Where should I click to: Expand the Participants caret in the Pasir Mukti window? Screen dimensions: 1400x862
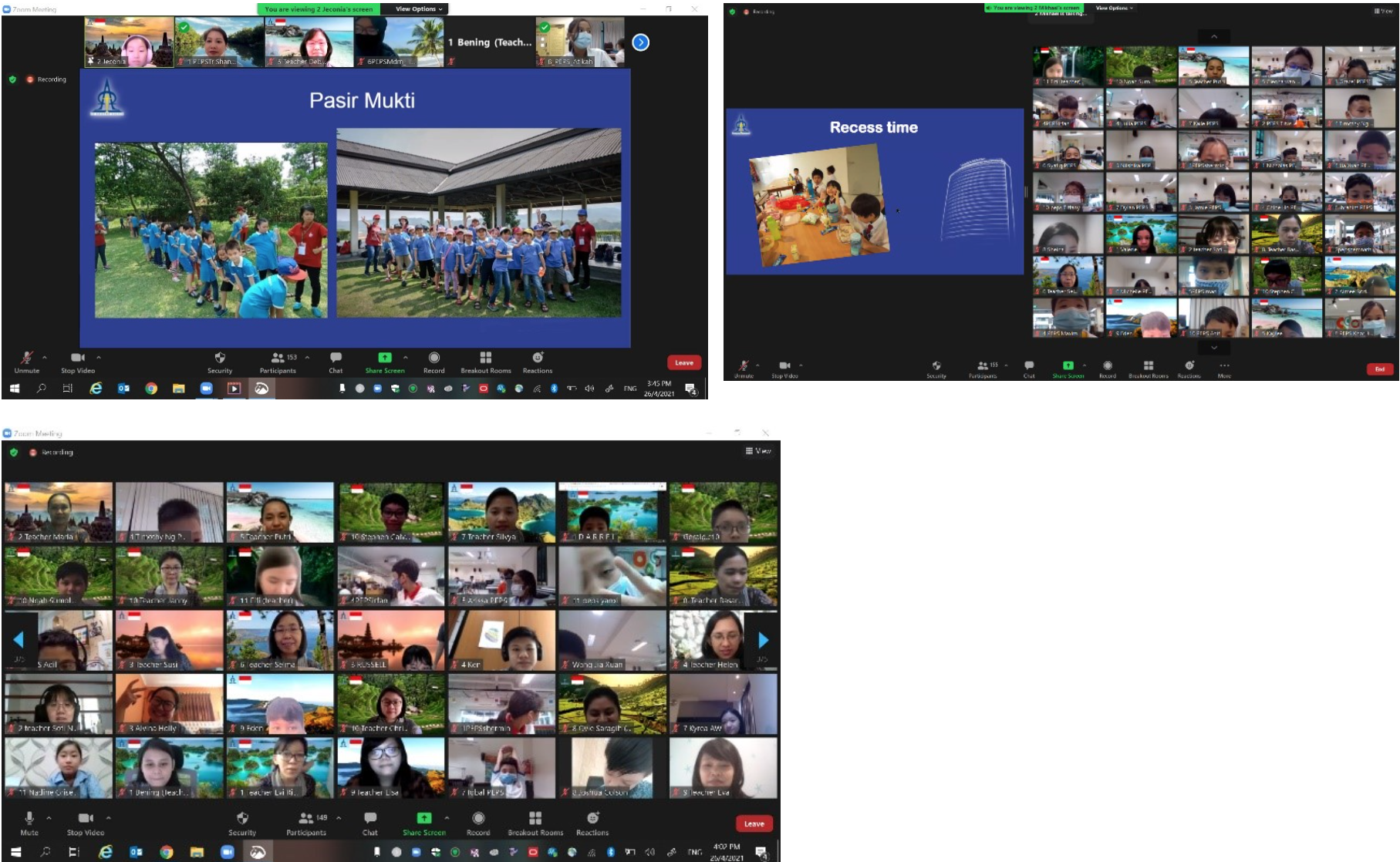[307, 357]
